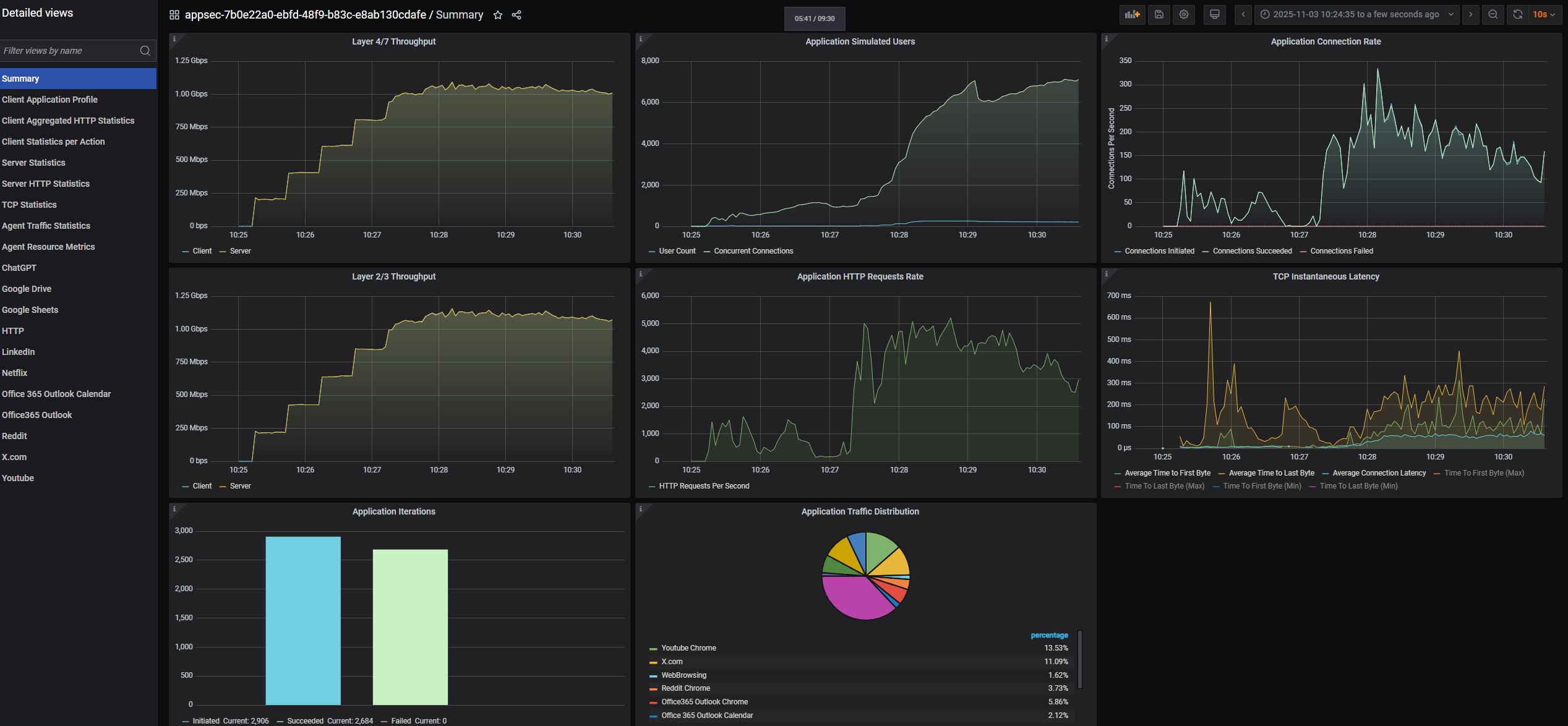Viewport: 1568px width, 726px height.
Task: Sort the pie legend by the percentage header
Action: point(1049,635)
